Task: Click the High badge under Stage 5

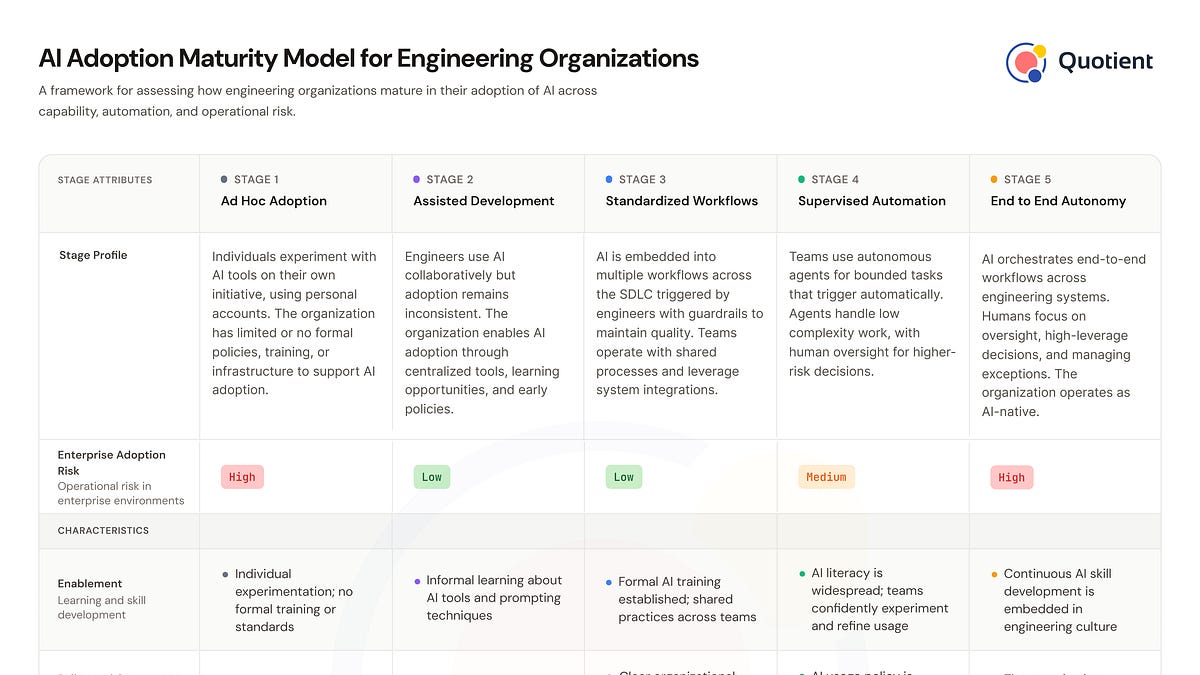Action: pyautogui.click(x=1011, y=477)
